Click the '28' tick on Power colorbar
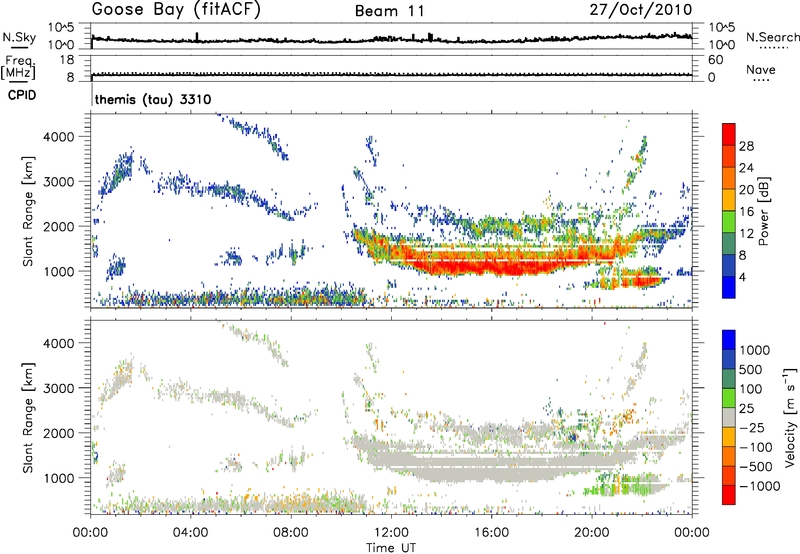The image size is (800, 554). pos(746,146)
